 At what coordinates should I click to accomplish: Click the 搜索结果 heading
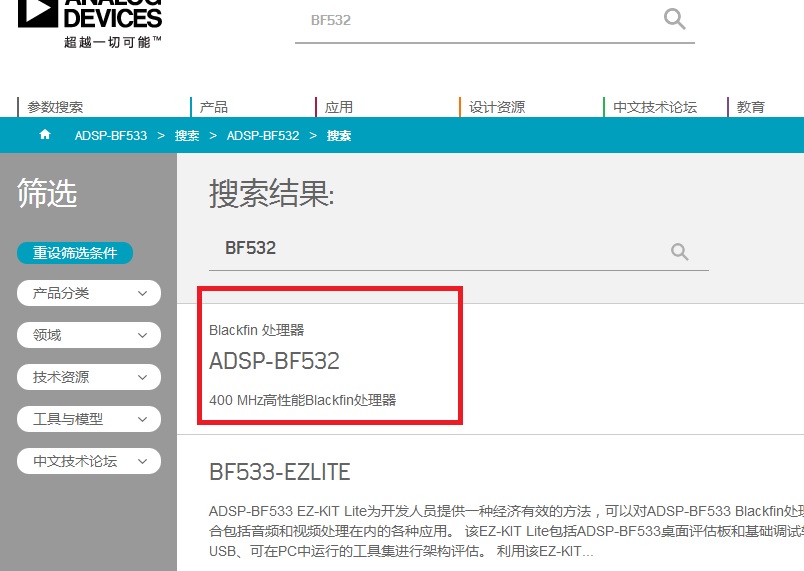[272, 194]
